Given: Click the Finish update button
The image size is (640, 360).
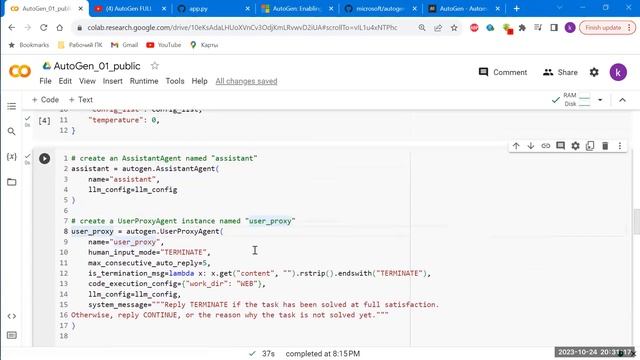Looking at the screenshot, I should click(x=607, y=28).
